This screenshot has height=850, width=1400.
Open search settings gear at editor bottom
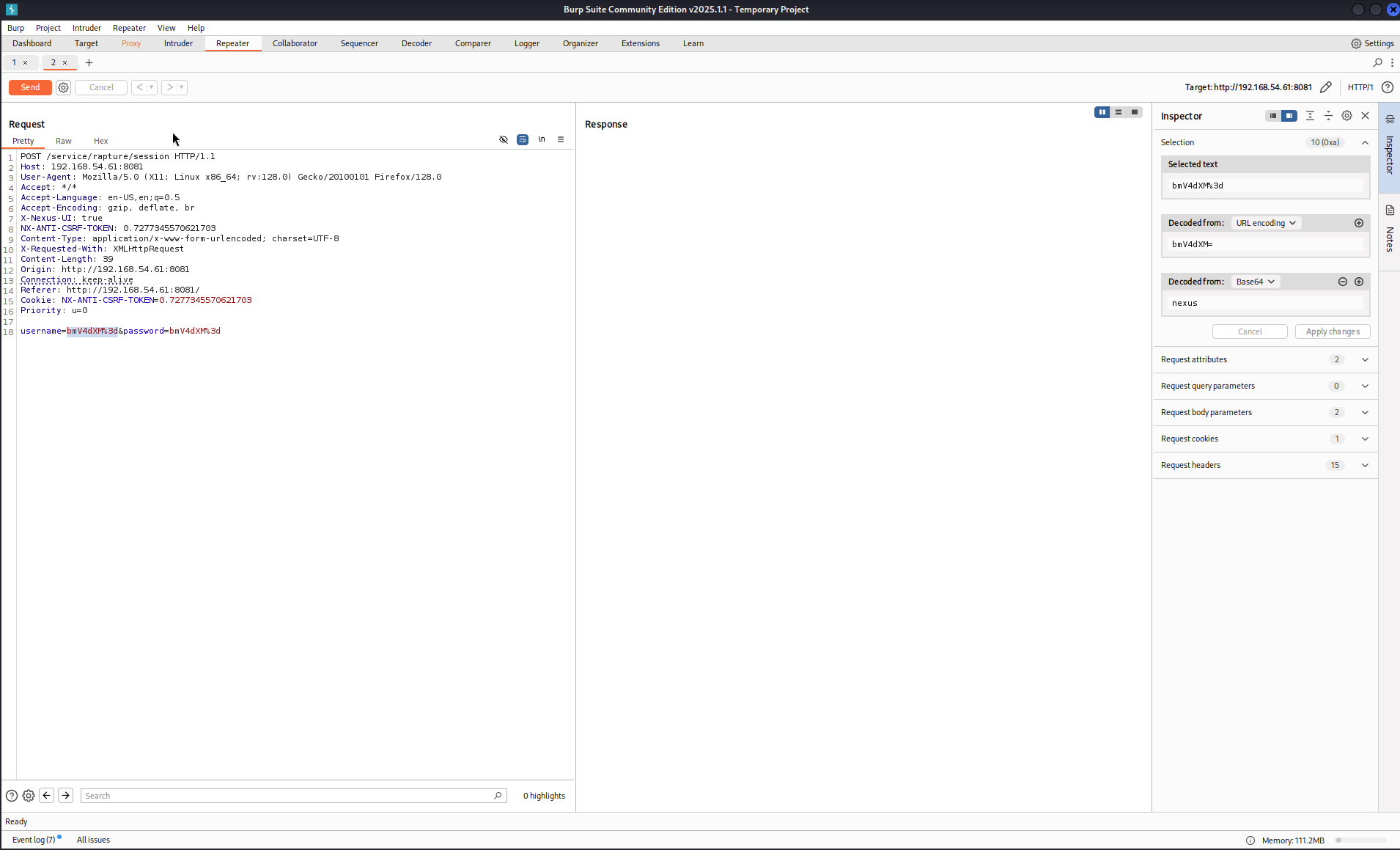point(29,796)
